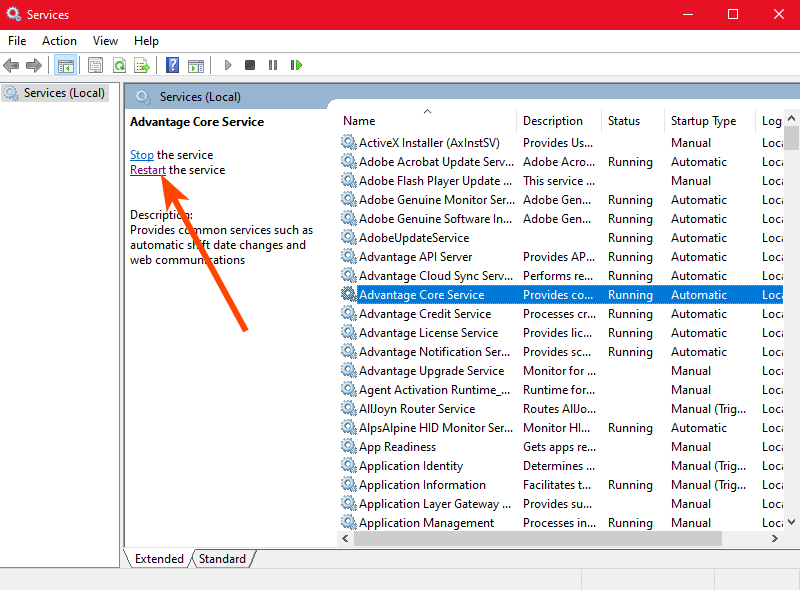Toggle the Show/Hide Action Pane icon
Screen dimensions: 800x590
196,65
